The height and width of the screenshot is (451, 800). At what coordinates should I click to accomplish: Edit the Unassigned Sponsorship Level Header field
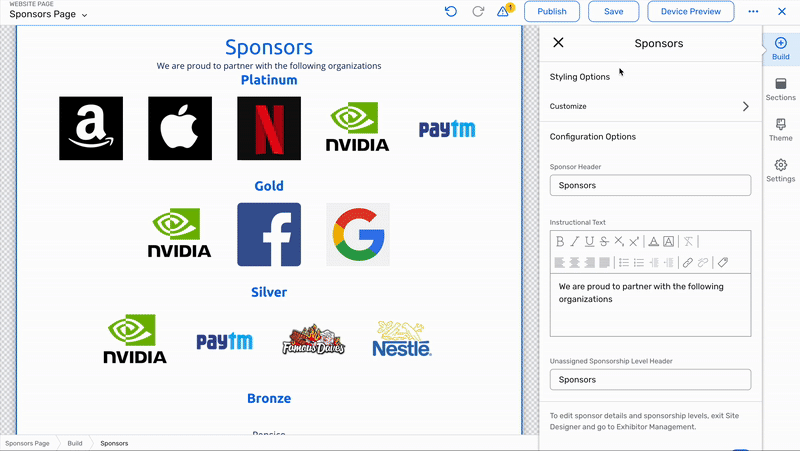click(x=650, y=380)
